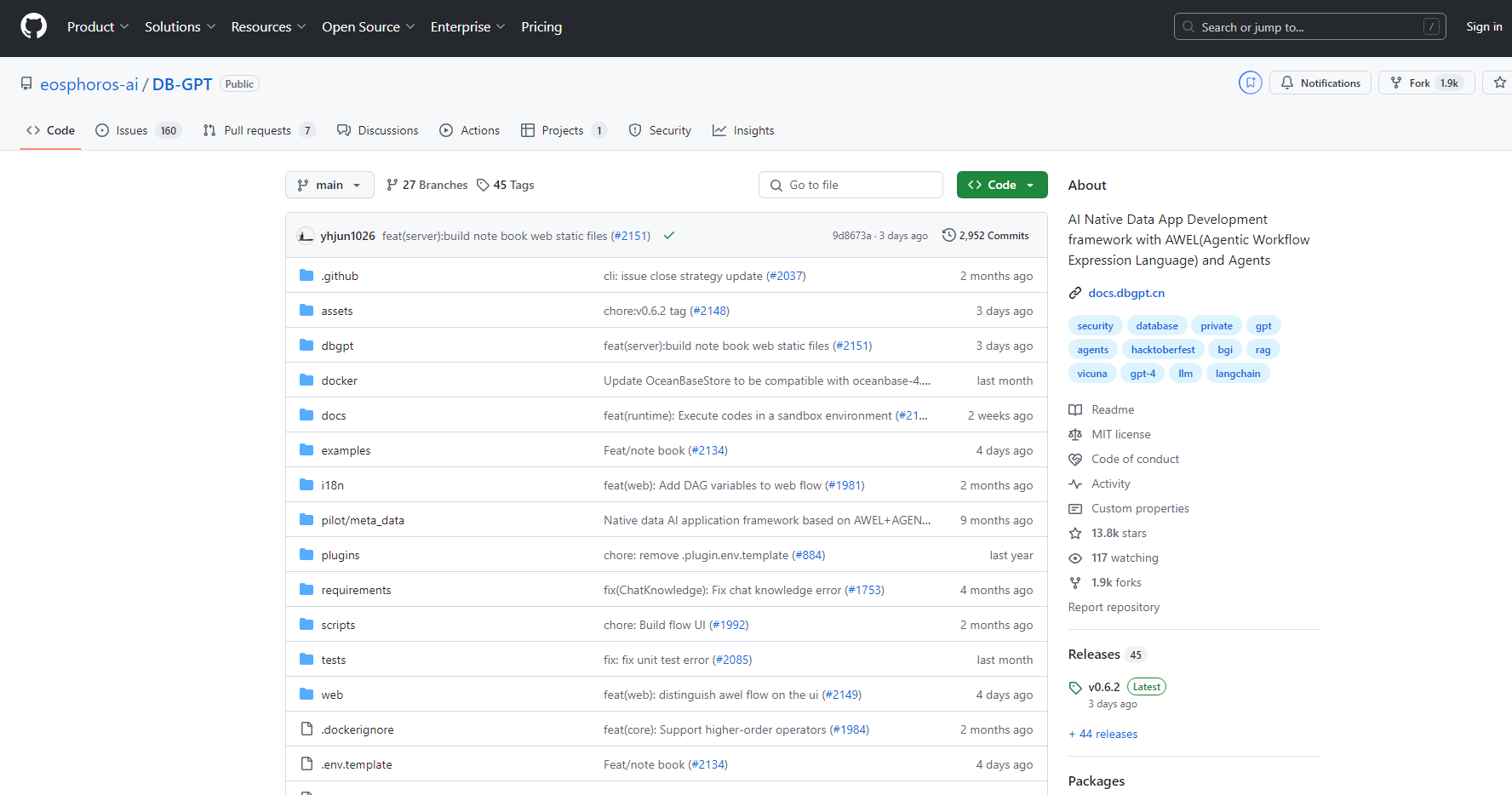Viewport: 1512px width, 795px height.
Task: Open the Pull requests tab
Action: 258,130
